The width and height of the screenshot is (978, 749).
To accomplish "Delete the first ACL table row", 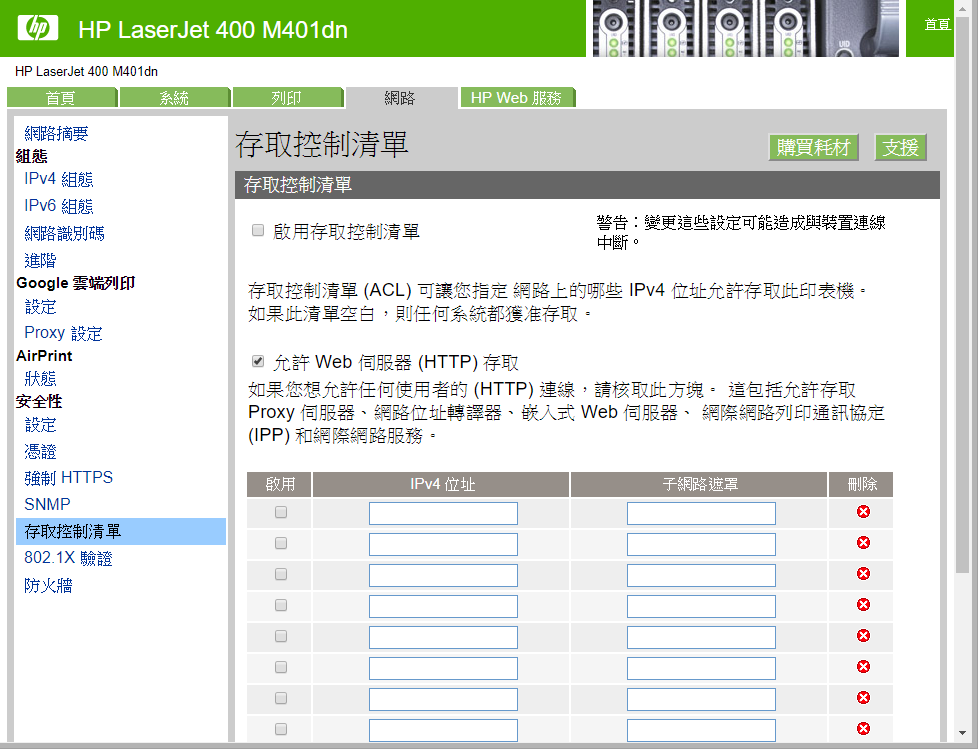I will point(863,512).
